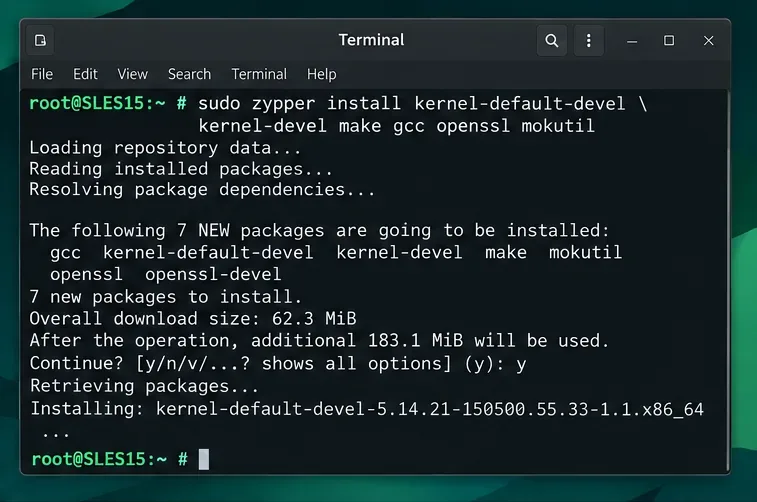Open the File menu
Screen dimensions: 757x502
point(42,74)
